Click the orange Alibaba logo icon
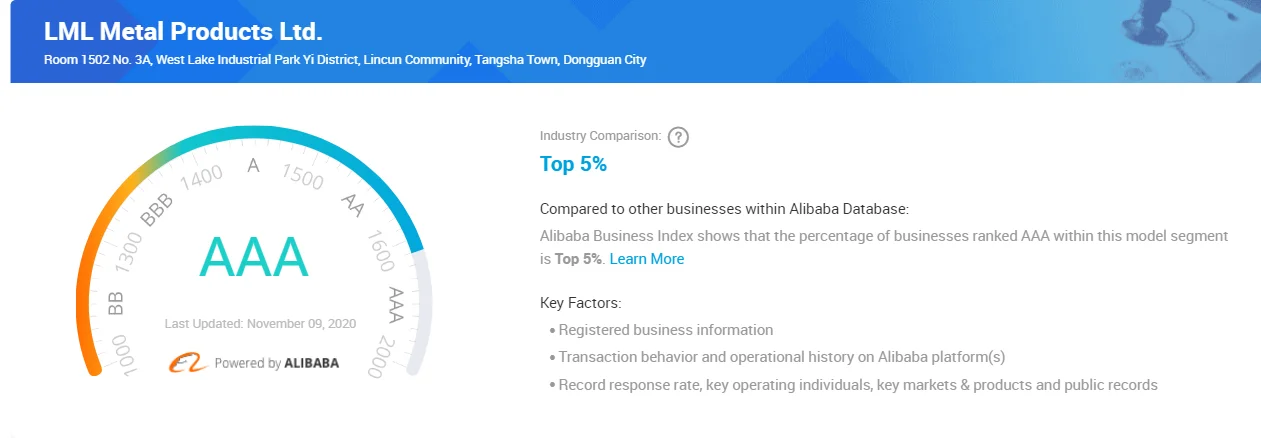Image resolution: width=1261 pixels, height=438 pixels. point(187,363)
